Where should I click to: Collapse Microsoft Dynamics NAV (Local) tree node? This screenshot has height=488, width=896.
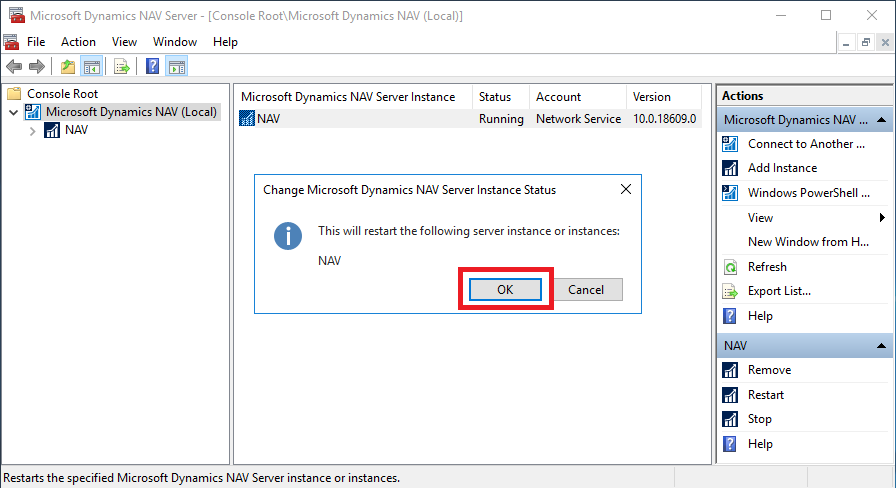pos(14,113)
